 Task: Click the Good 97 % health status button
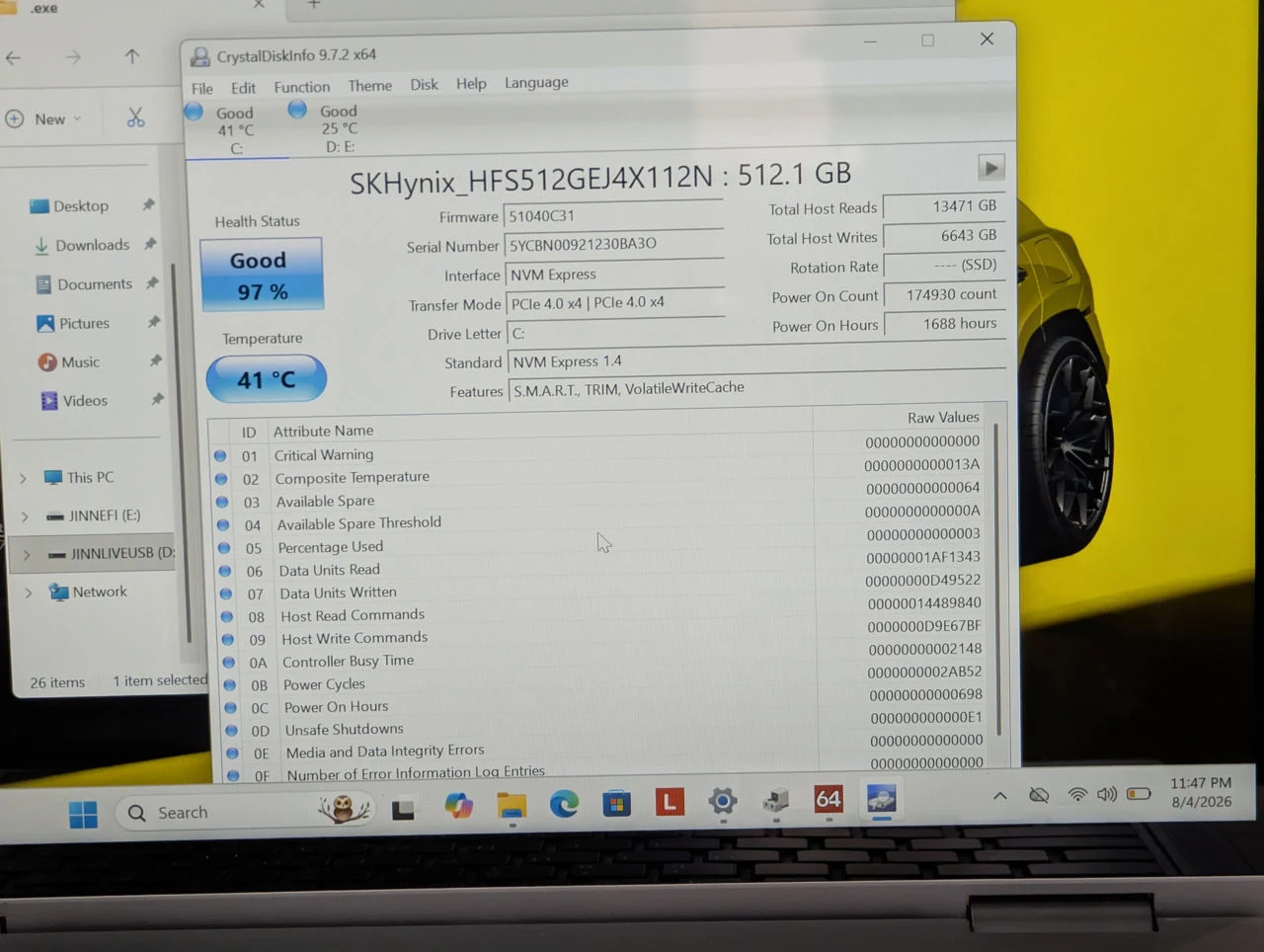click(261, 275)
